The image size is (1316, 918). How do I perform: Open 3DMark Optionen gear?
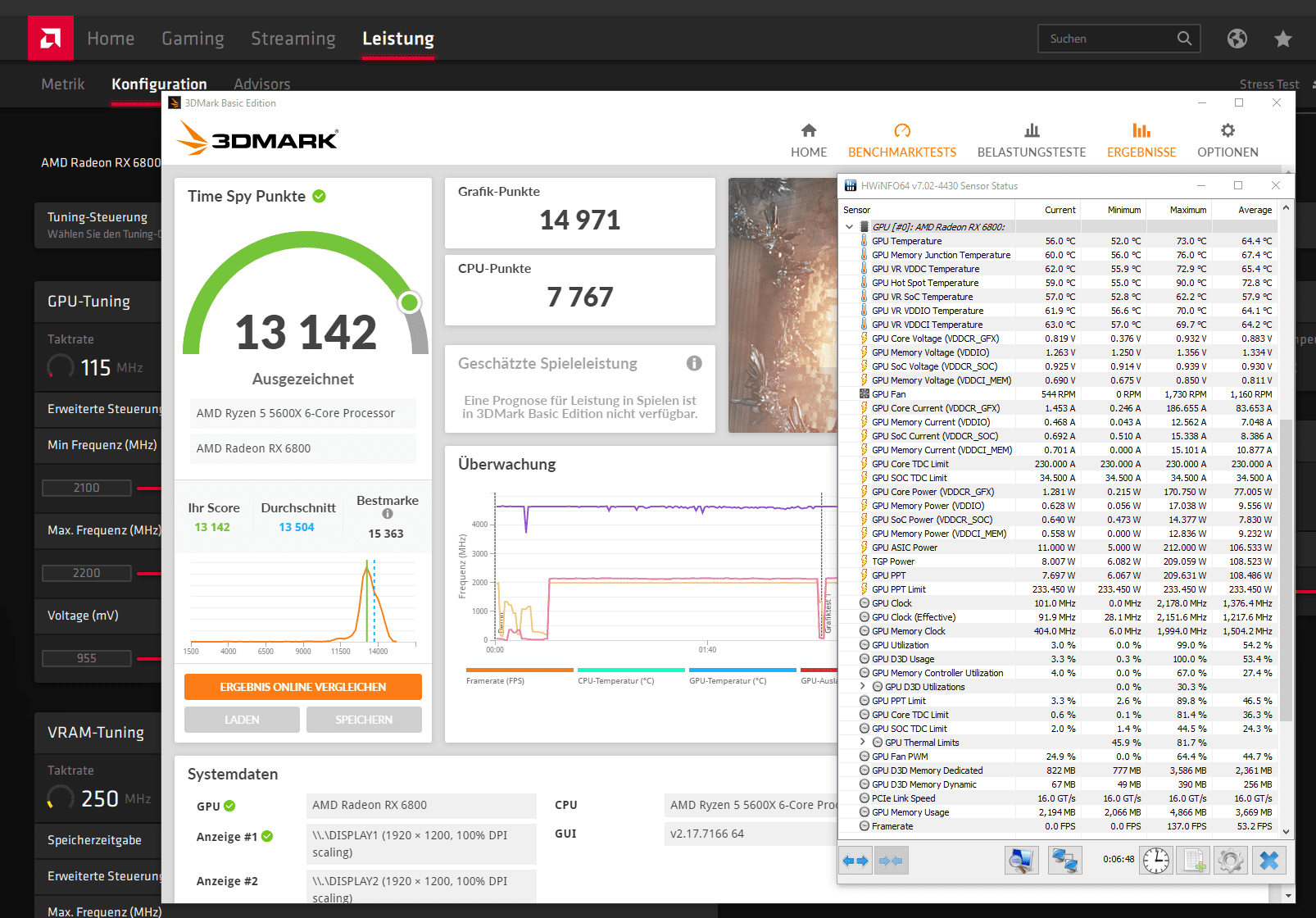(x=1228, y=140)
